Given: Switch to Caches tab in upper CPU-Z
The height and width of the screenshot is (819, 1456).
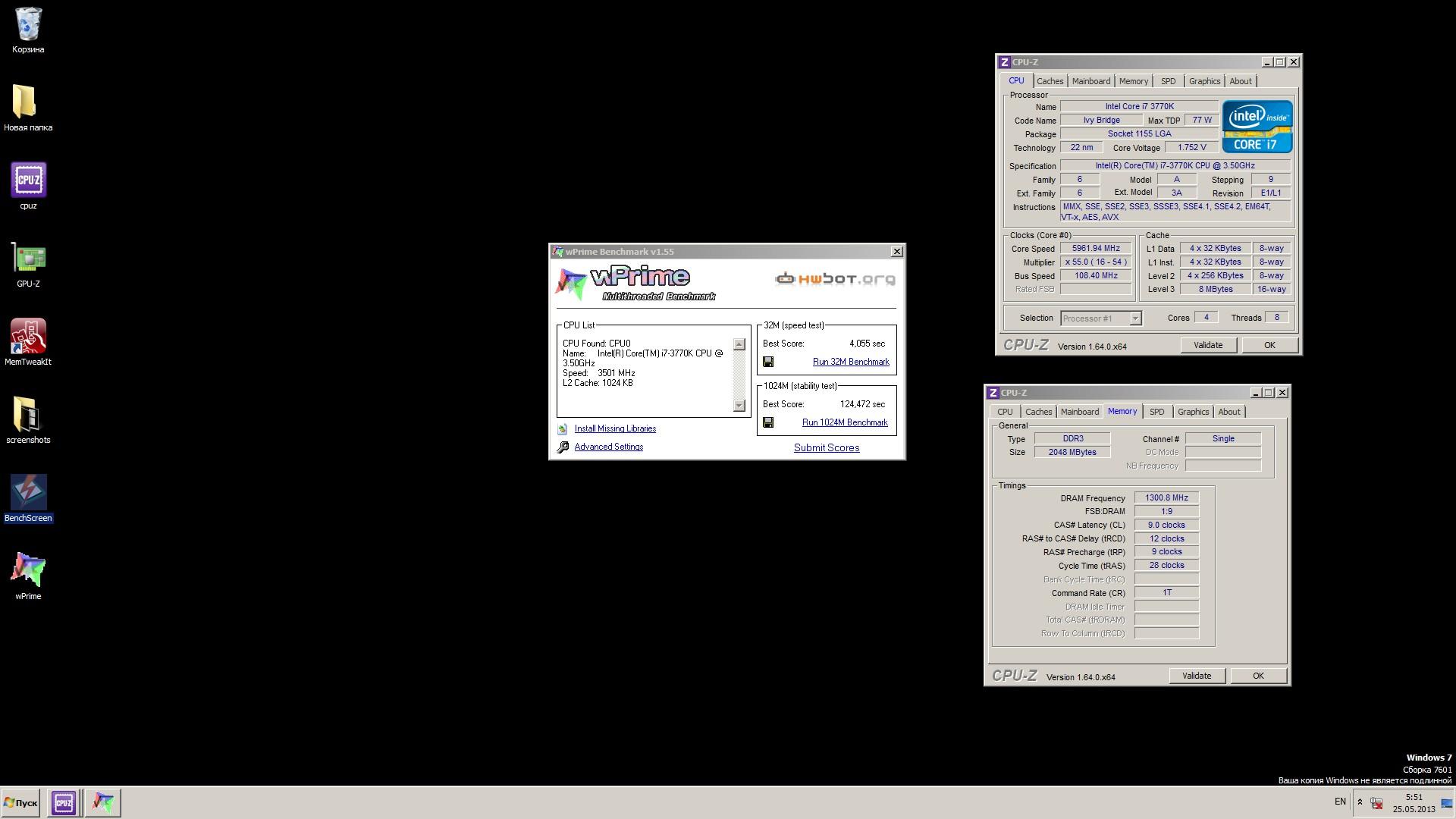Looking at the screenshot, I should pyautogui.click(x=1050, y=81).
